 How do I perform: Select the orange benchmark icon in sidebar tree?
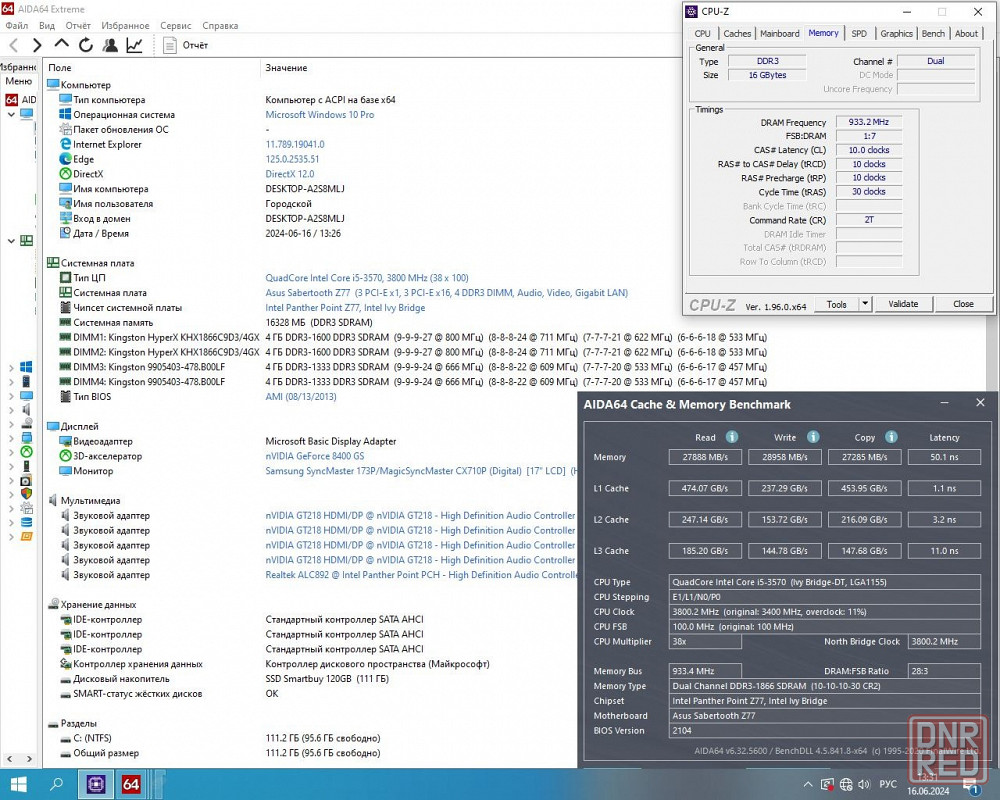(x=26, y=537)
